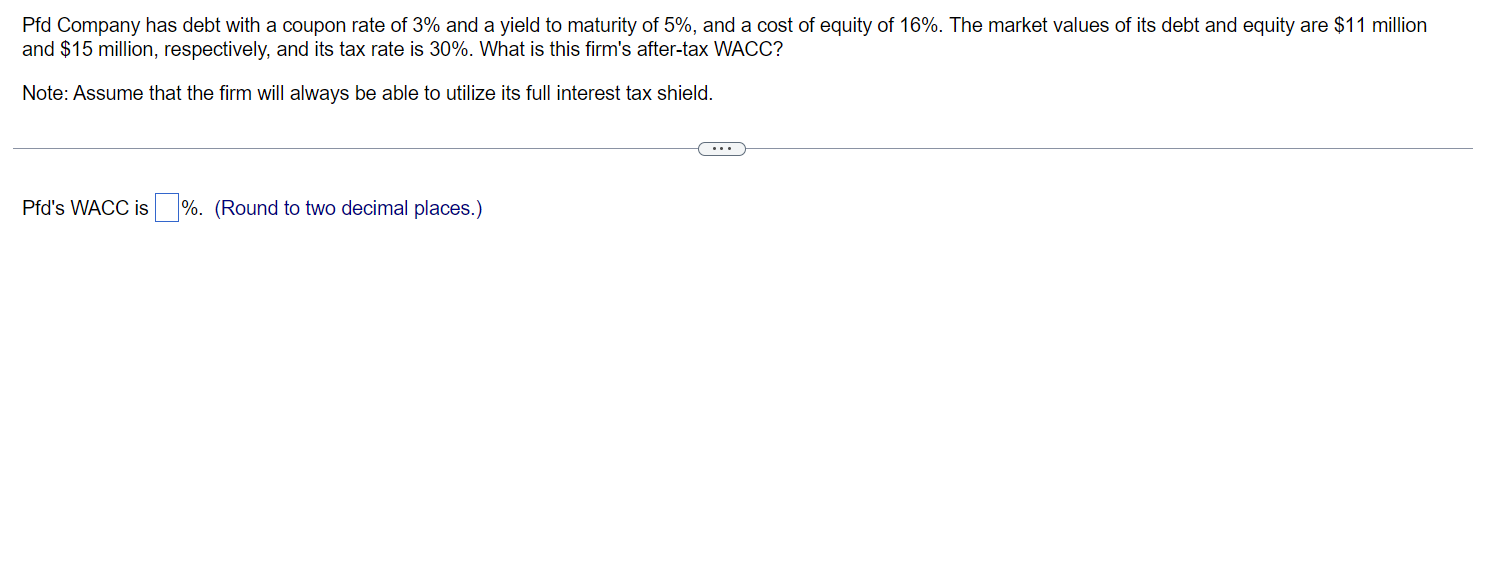Image resolution: width=1488 pixels, height=581 pixels.
Task: Click the rounded pill icon on the horizontal rule
Action: [x=722, y=148]
